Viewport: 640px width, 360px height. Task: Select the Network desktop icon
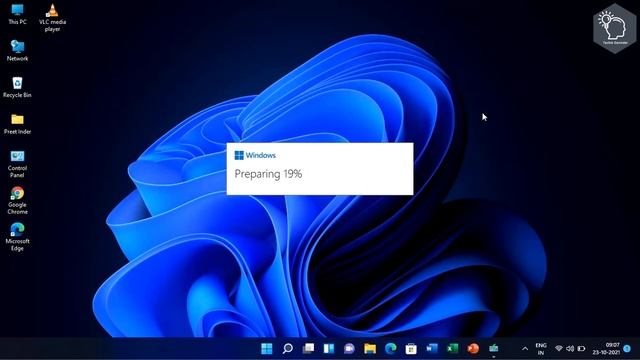point(17,51)
